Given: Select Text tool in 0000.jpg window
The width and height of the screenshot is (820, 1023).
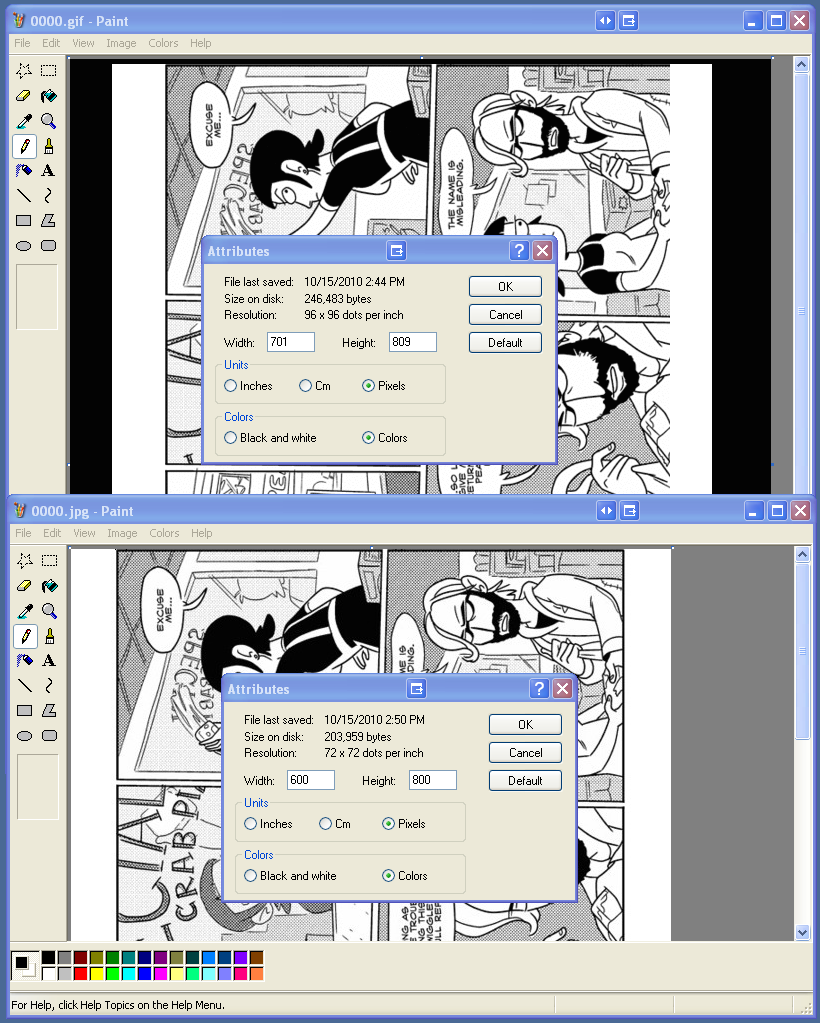Looking at the screenshot, I should (50, 660).
